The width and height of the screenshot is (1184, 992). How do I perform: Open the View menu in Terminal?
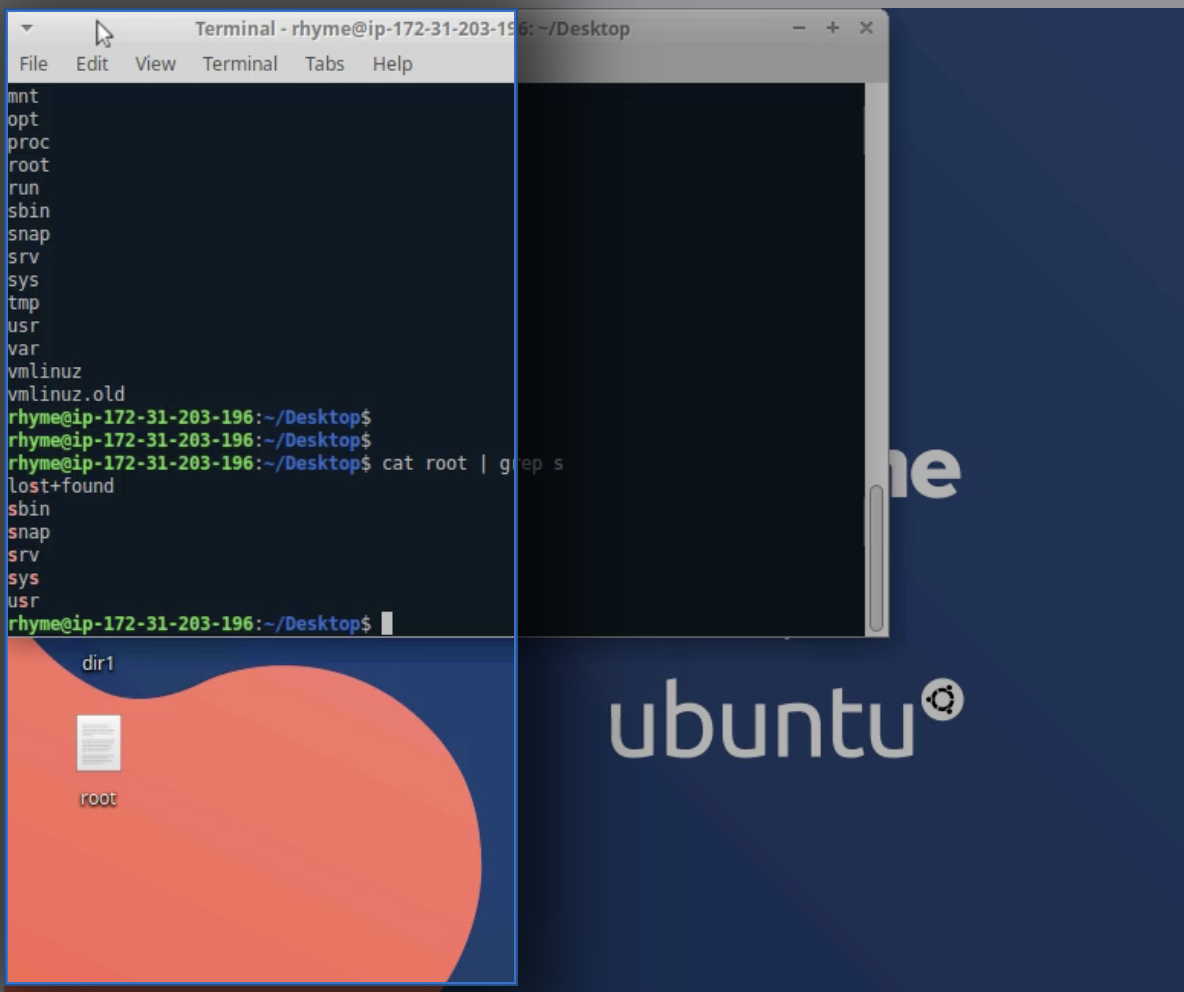coord(156,64)
